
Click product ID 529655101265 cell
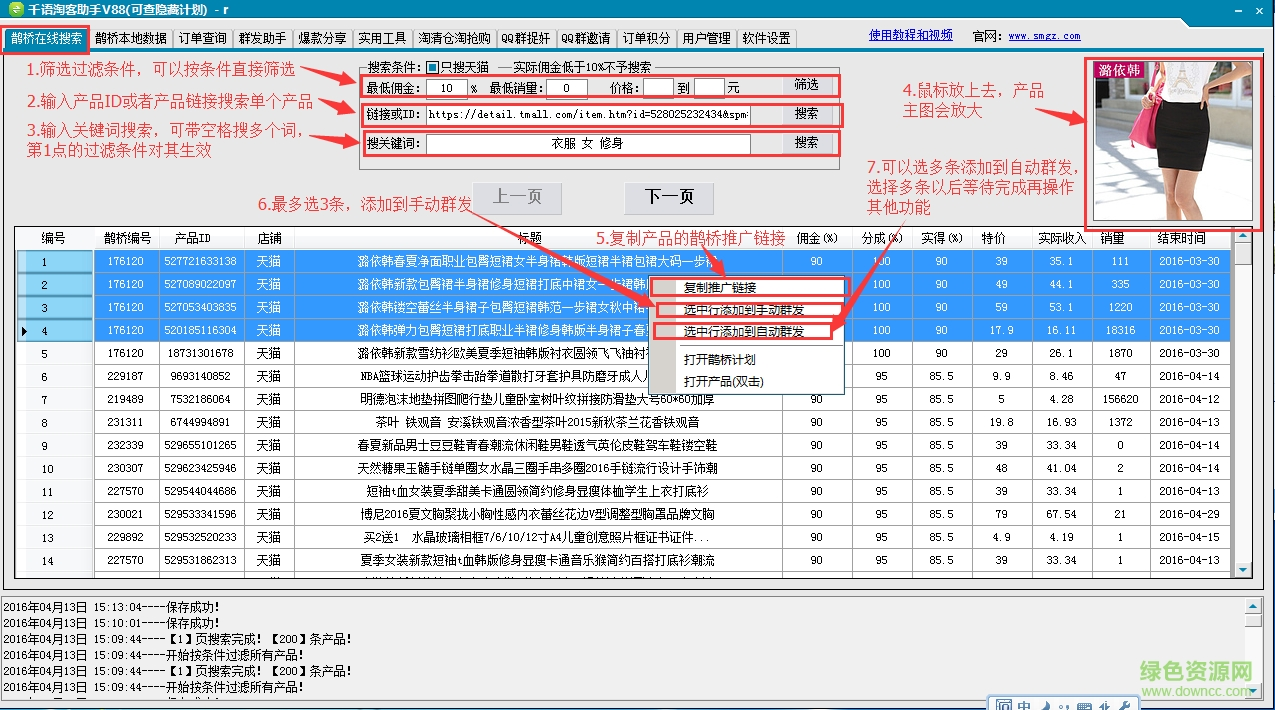[202, 446]
